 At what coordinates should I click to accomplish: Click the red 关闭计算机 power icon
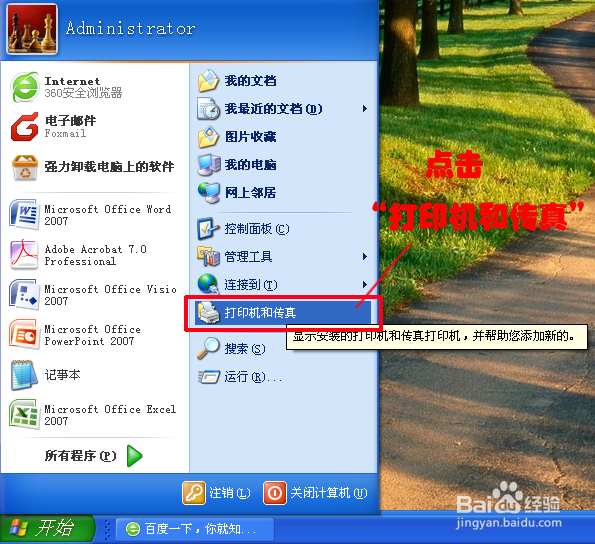[x=275, y=493]
